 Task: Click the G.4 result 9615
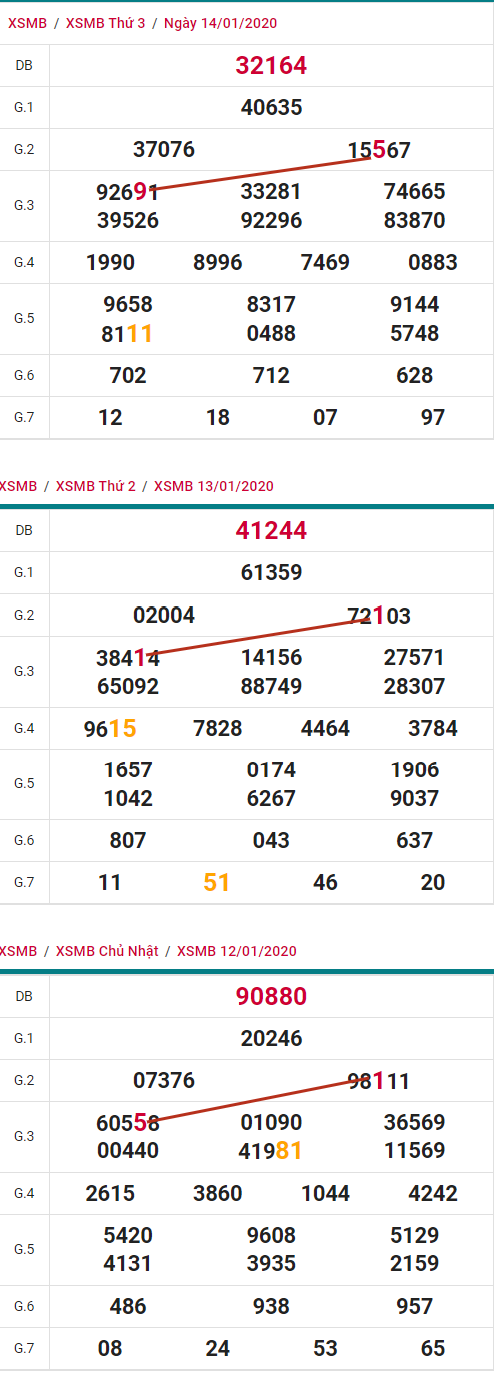click(110, 729)
